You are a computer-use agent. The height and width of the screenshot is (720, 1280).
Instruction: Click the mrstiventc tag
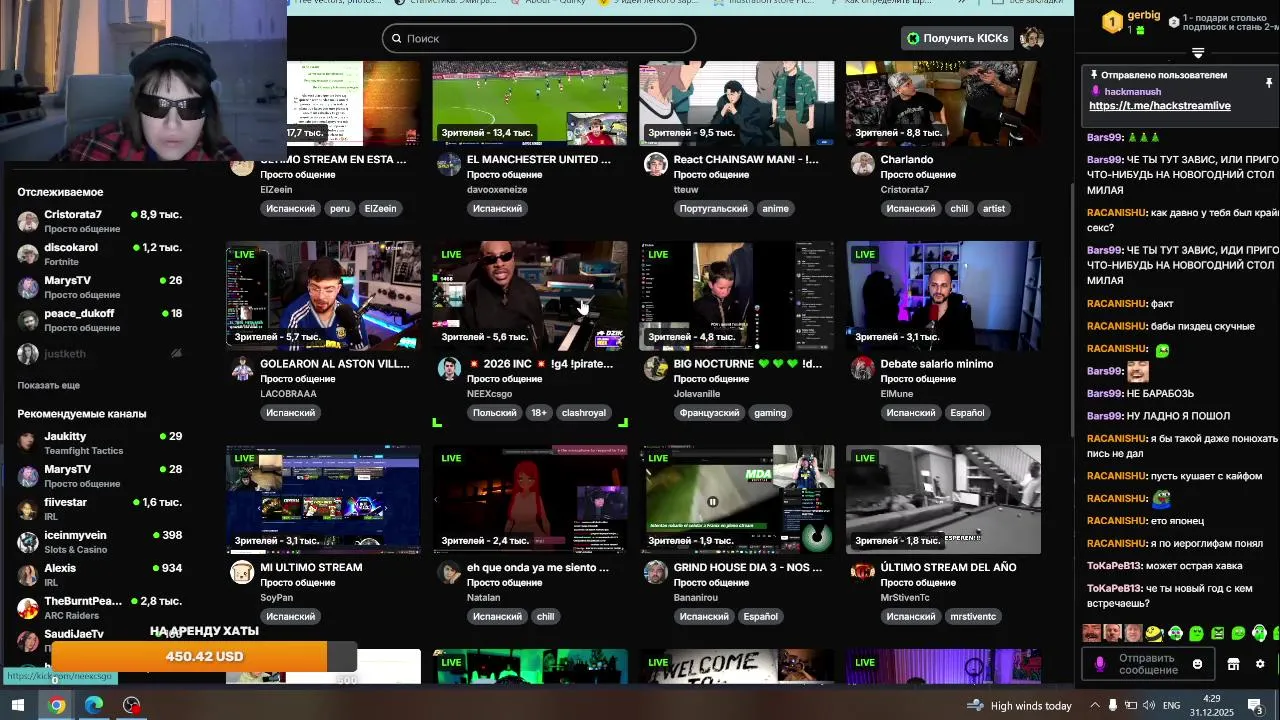click(973, 616)
